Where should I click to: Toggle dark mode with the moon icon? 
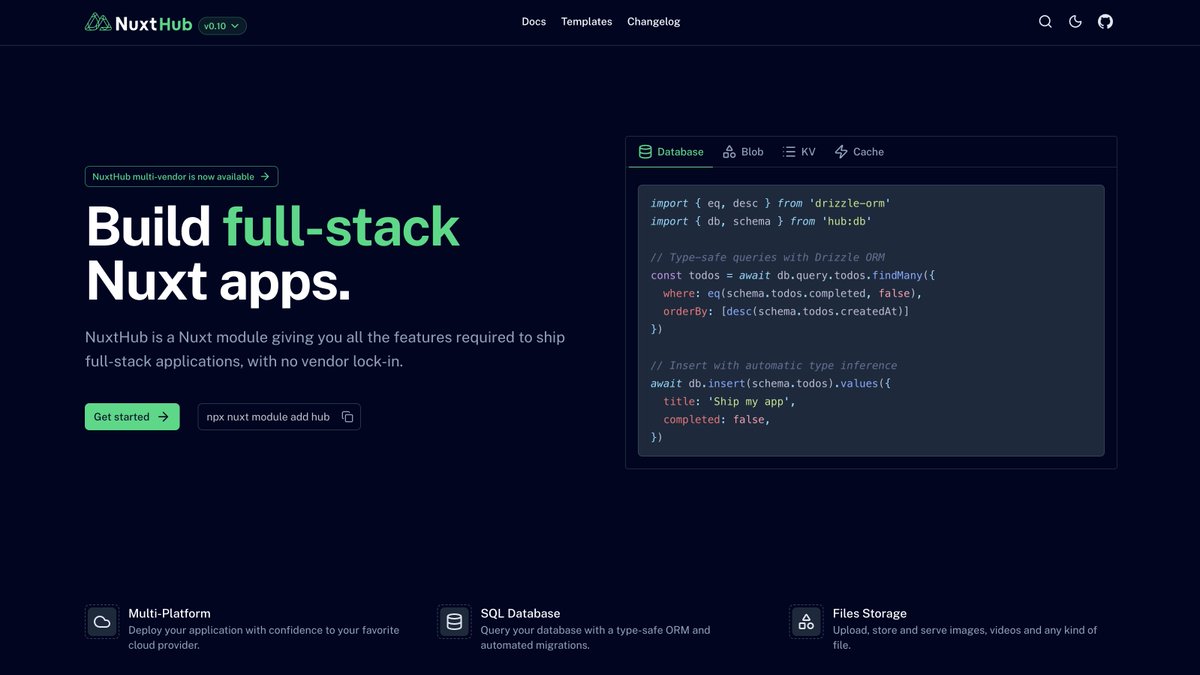1075,22
